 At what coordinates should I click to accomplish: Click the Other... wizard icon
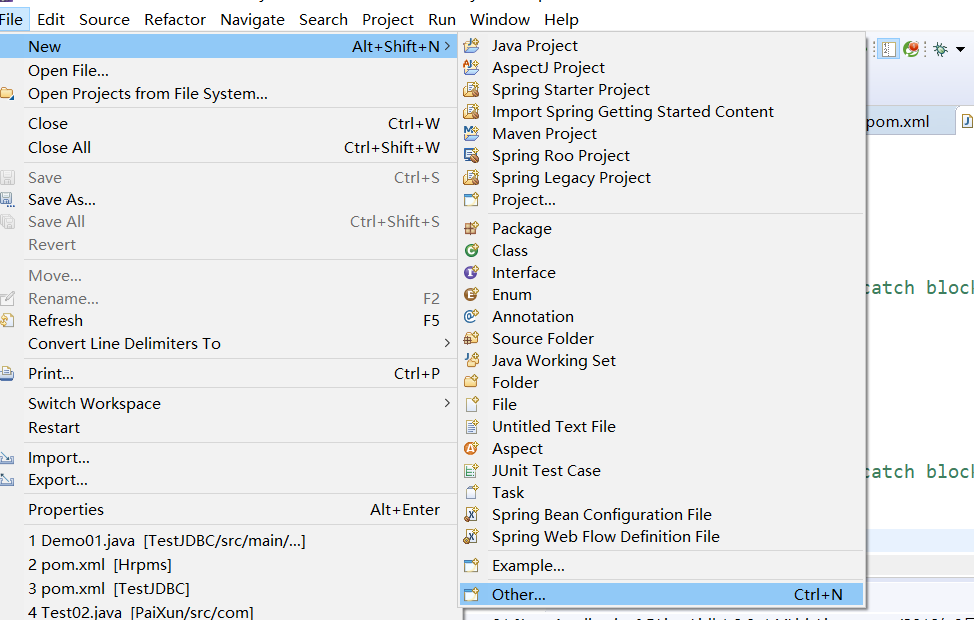(471, 595)
